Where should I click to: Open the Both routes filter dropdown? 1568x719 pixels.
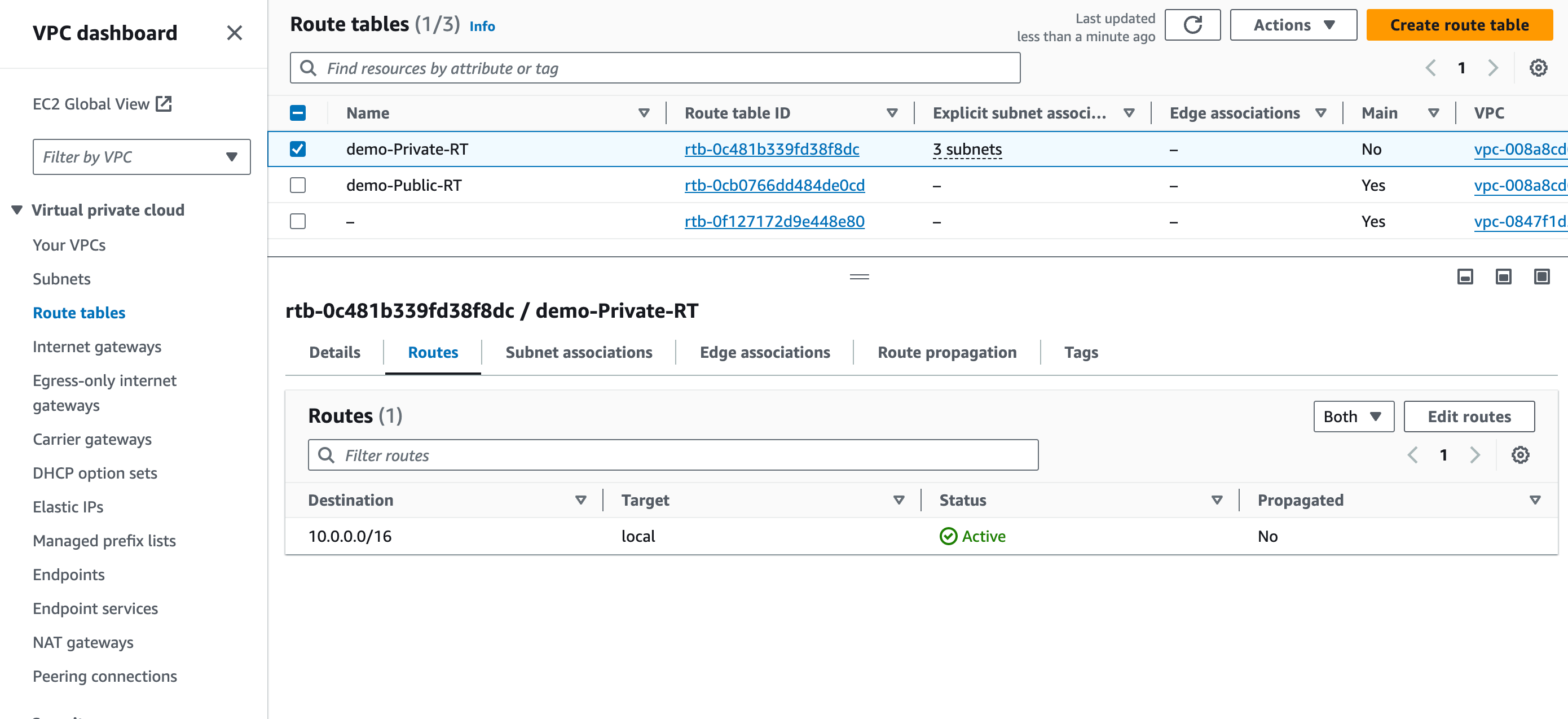(x=1353, y=417)
